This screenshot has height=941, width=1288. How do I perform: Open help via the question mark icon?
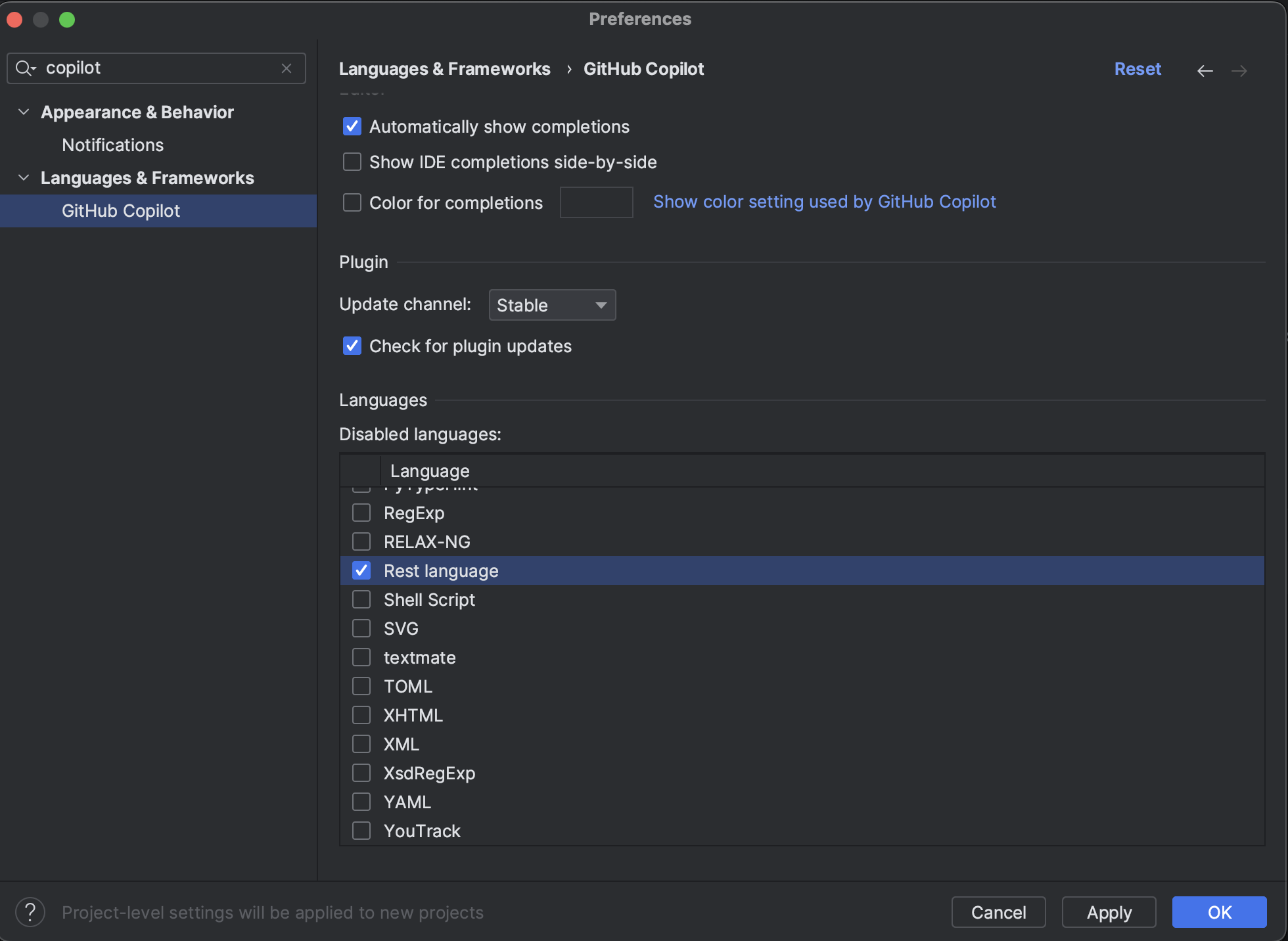pyautogui.click(x=29, y=912)
